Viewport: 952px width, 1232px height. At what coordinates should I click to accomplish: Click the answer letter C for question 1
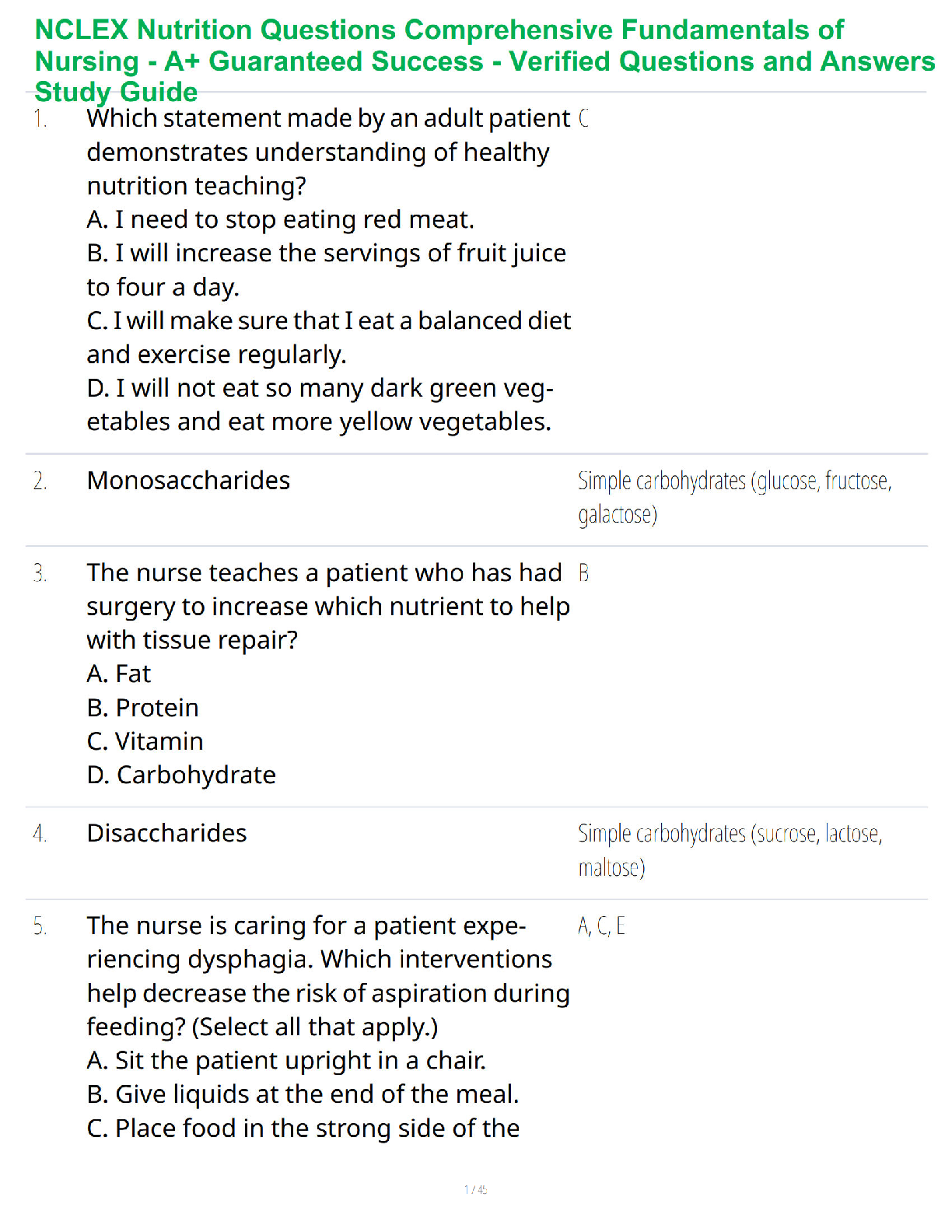coord(583,119)
